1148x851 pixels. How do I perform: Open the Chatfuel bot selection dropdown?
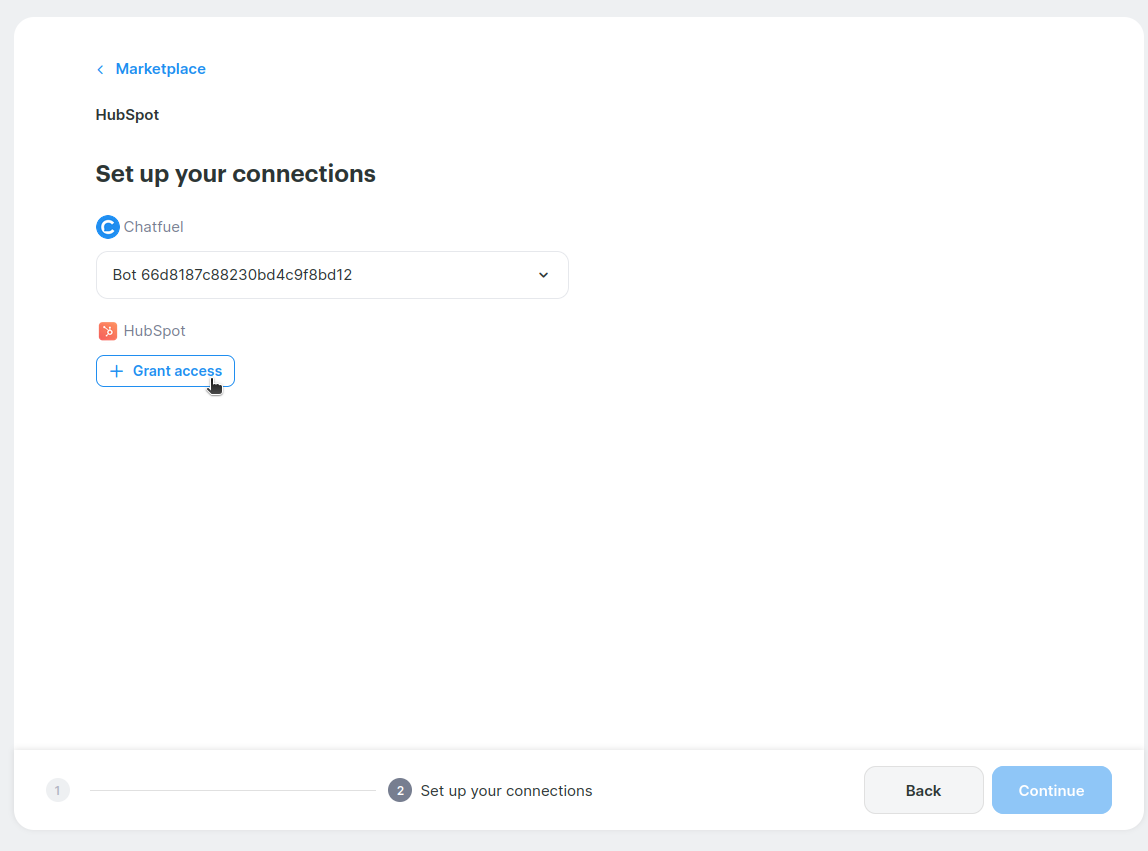(332, 275)
